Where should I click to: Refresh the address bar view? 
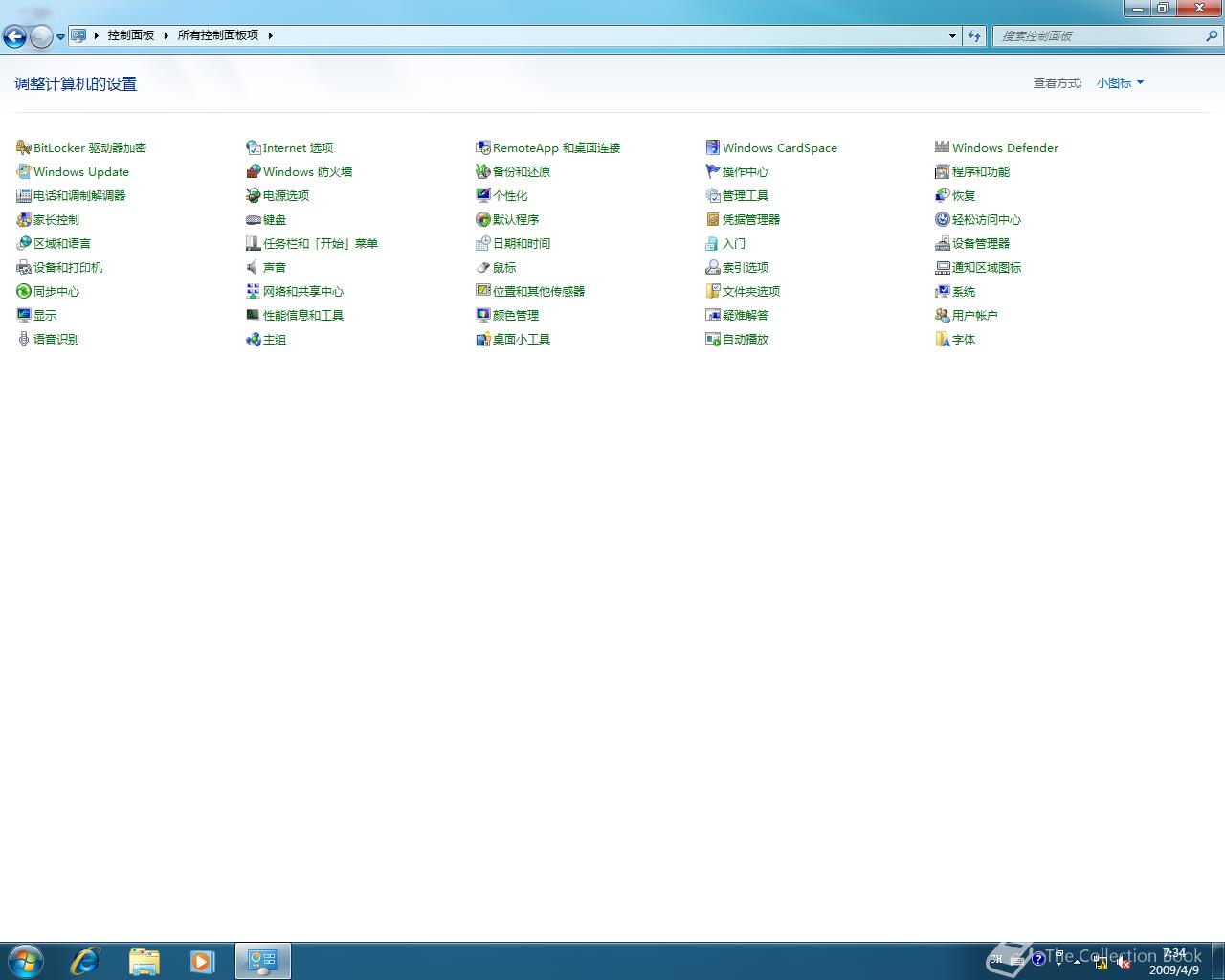974,35
